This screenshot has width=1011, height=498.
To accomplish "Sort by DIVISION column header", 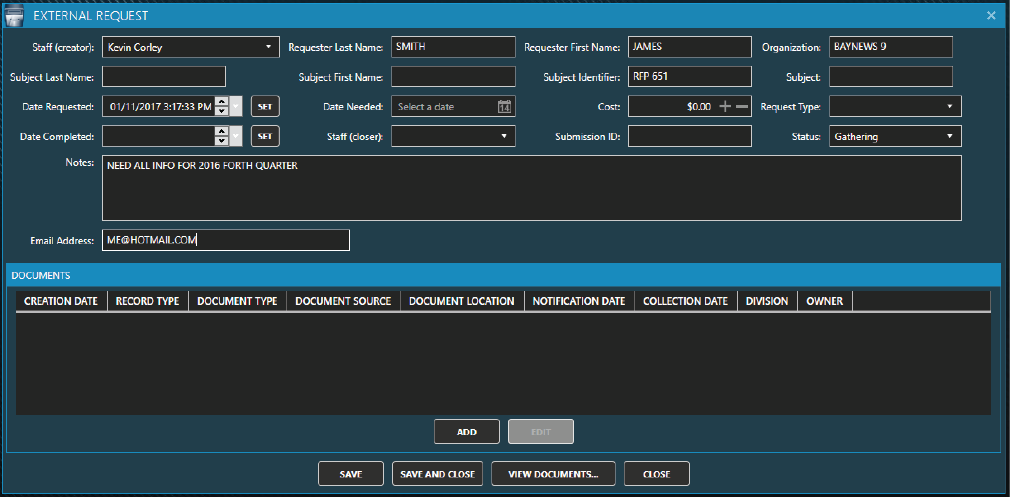I will point(767,301).
